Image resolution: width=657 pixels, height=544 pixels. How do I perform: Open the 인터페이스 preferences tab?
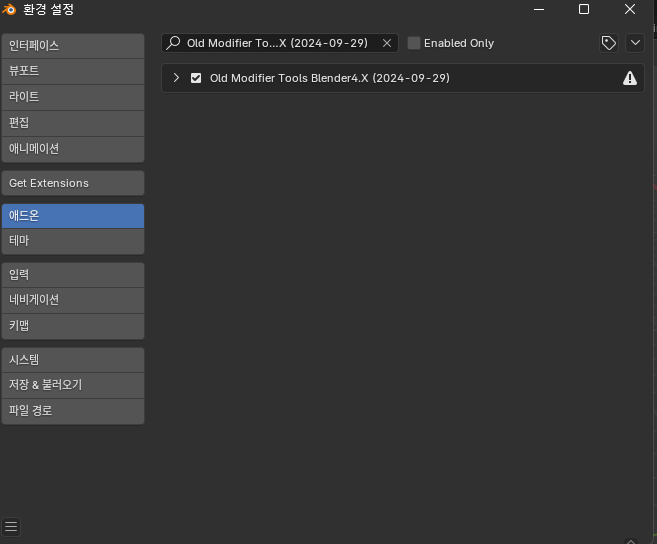pyautogui.click(x=73, y=46)
